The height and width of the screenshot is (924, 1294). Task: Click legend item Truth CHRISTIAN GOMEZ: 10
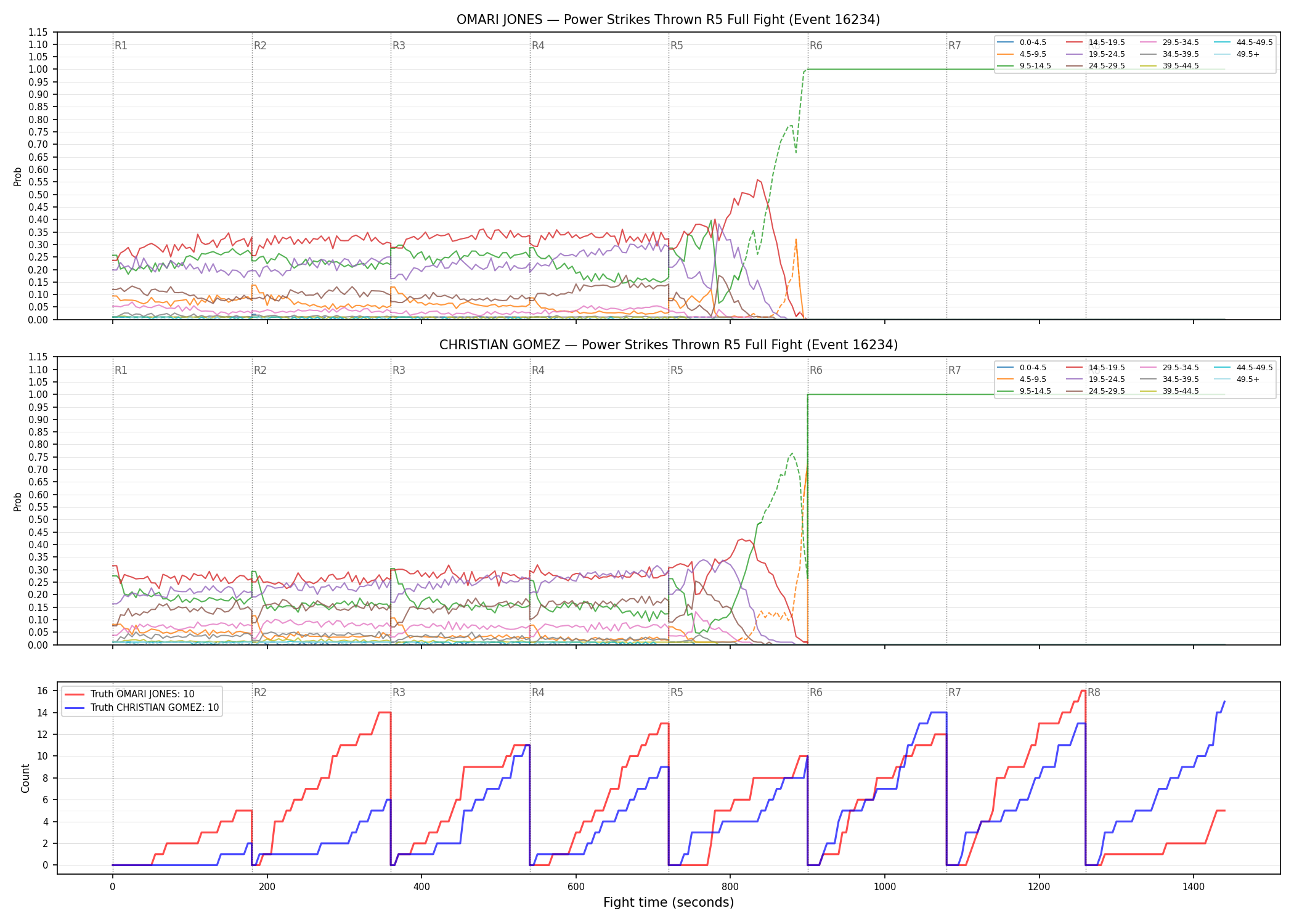pyautogui.click(x=142, y=708)
